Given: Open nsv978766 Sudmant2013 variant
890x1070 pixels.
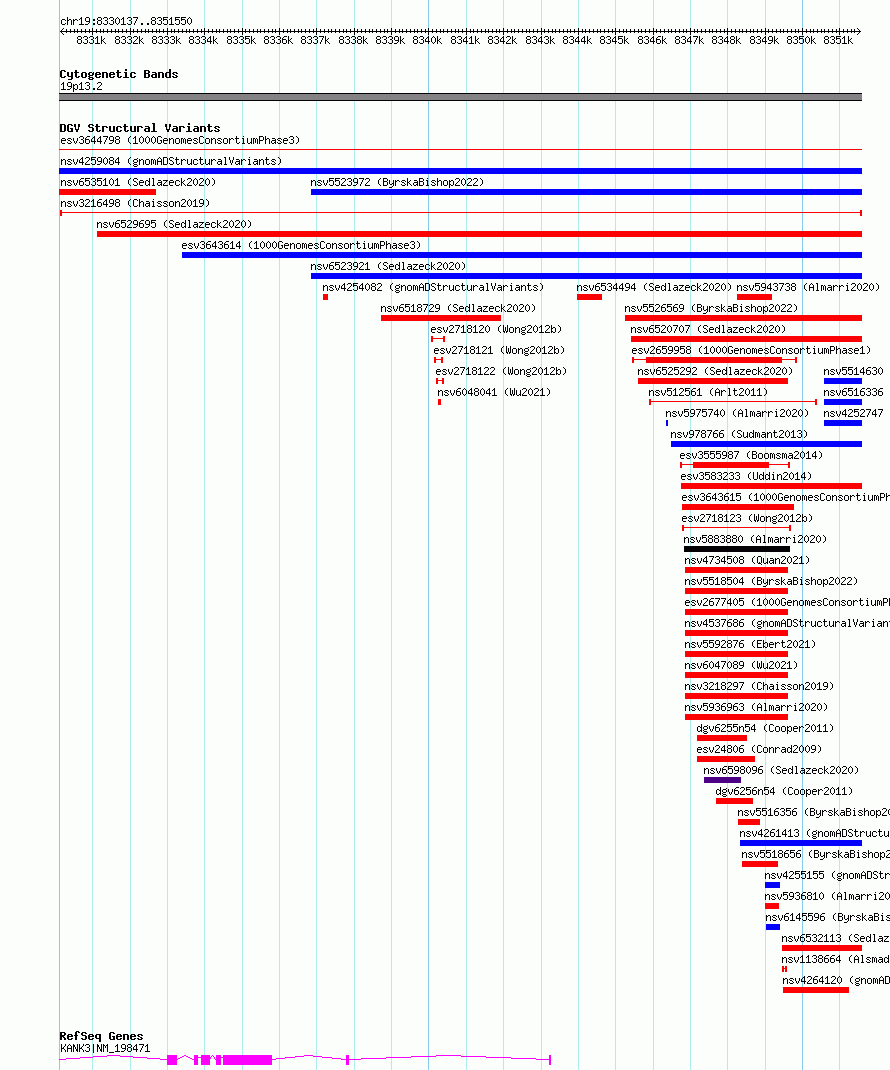Looking at the screenshot, I should [x=738, y=434].
